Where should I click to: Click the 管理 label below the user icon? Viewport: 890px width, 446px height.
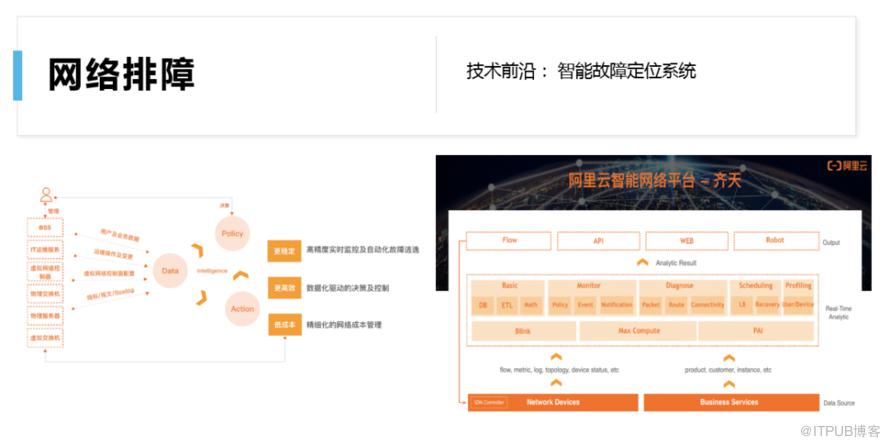tap(53, 211)
